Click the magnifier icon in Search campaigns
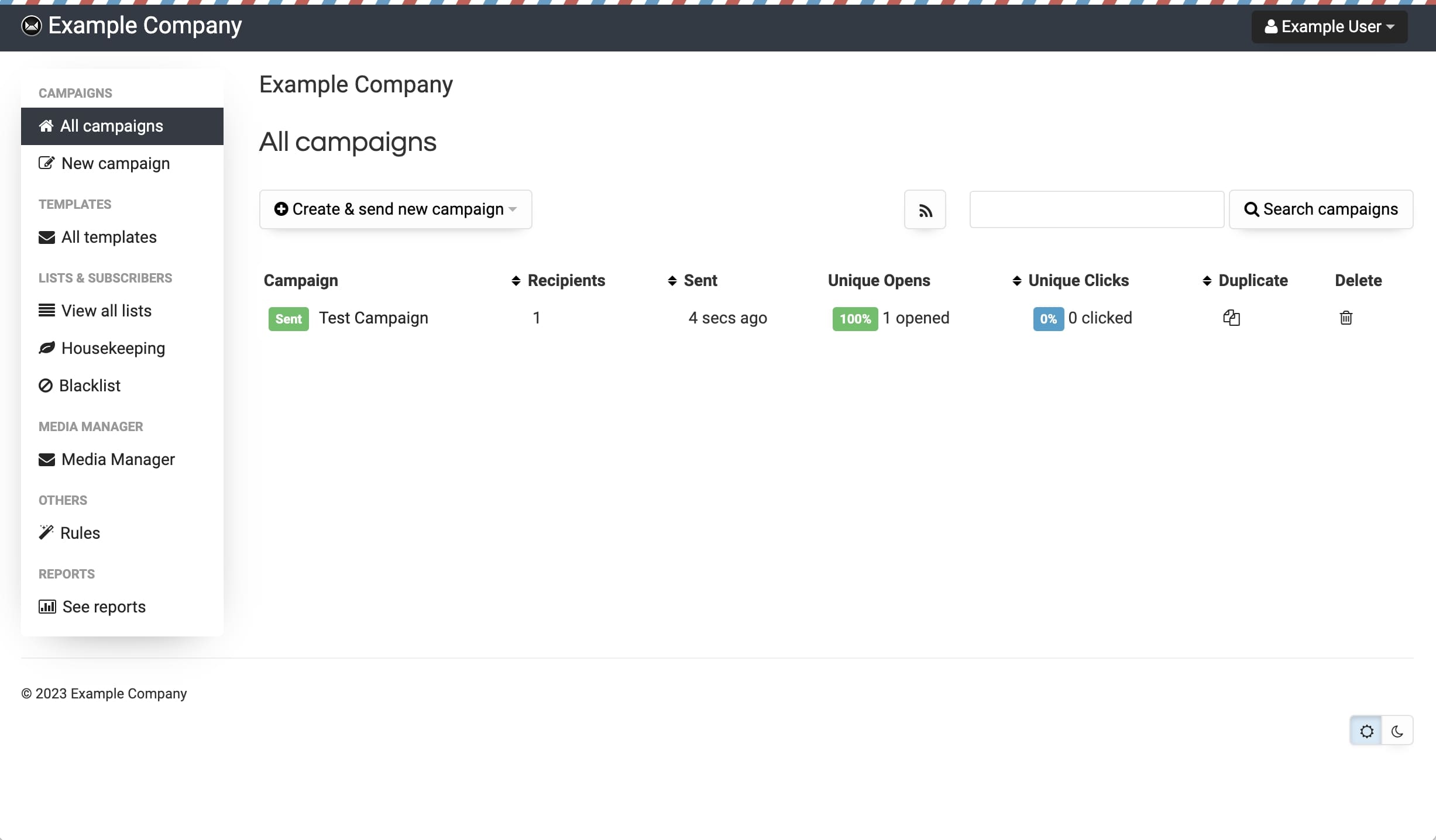Screen dimensions: 1436x840 click(x=1251, y=209)
